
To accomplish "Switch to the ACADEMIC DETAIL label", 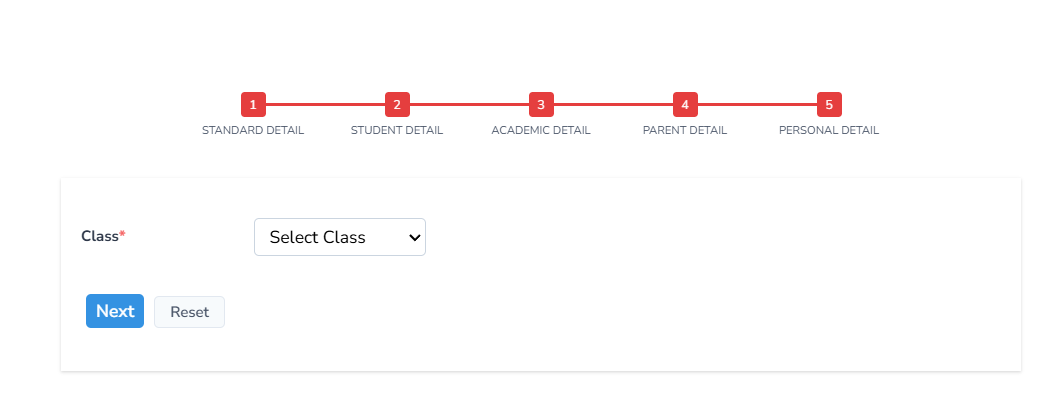I will [x=541, y=131].
